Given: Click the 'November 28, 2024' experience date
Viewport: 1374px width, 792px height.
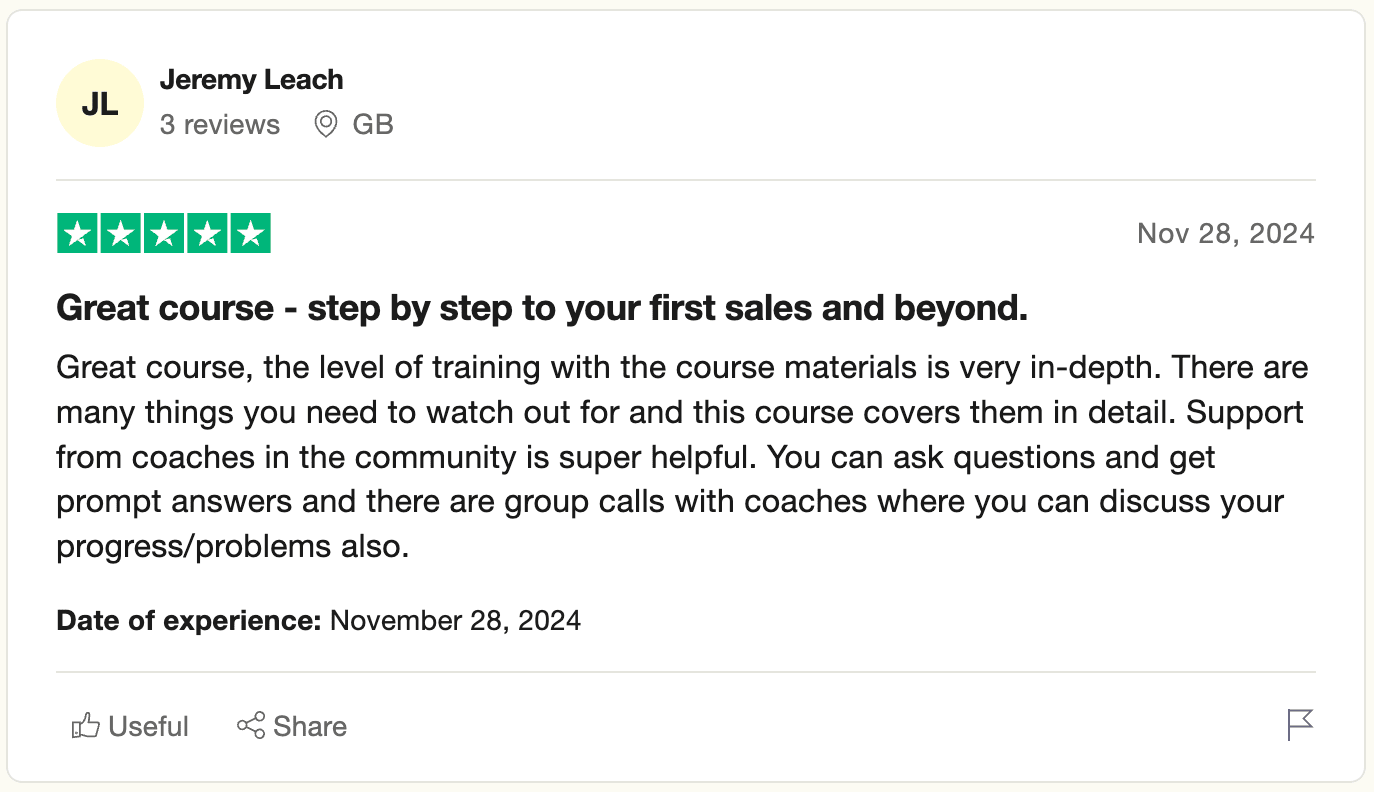Looking at the screenshot, I should coord(455,621).
